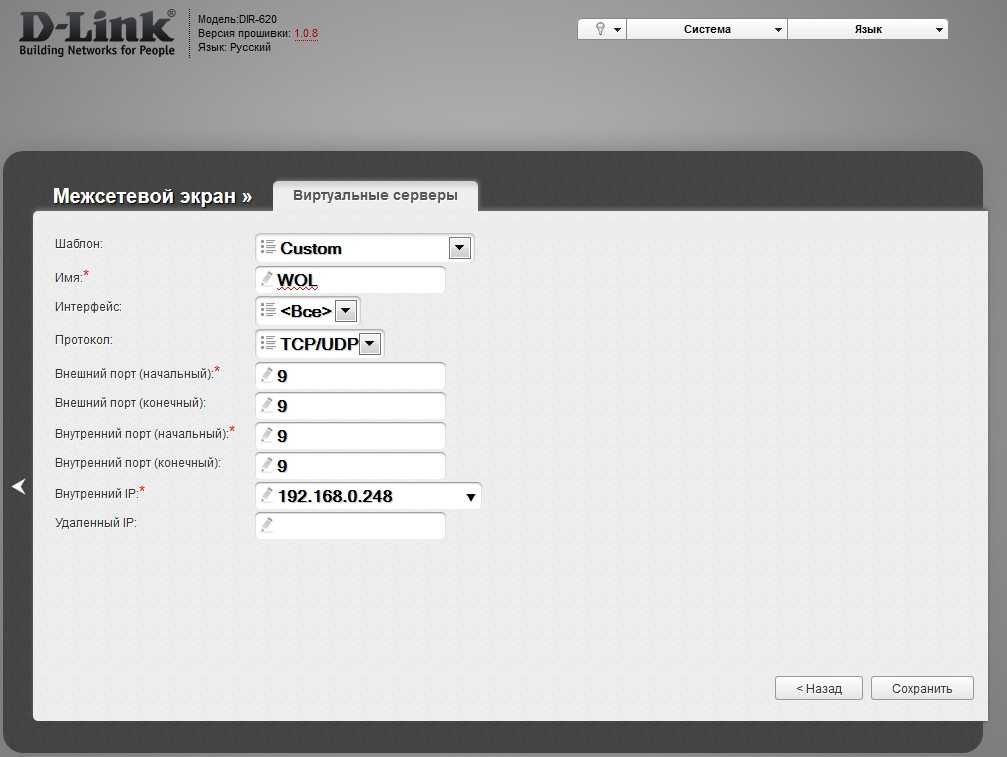Click the list icon in Шаблон field
Viewport: 1007px width, 757px height.
(268, 247)
